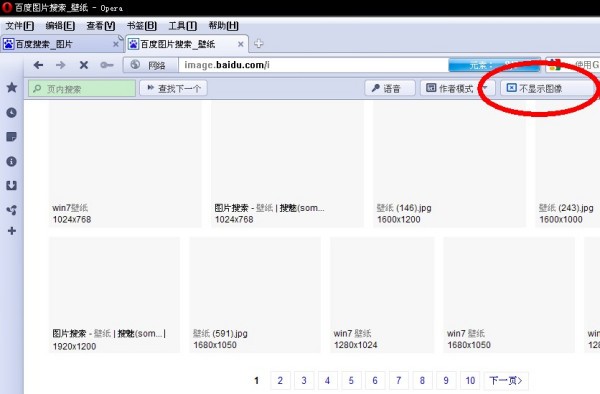600x394 pixels.
Task: Open the password wand key icon
Action: 107,65
